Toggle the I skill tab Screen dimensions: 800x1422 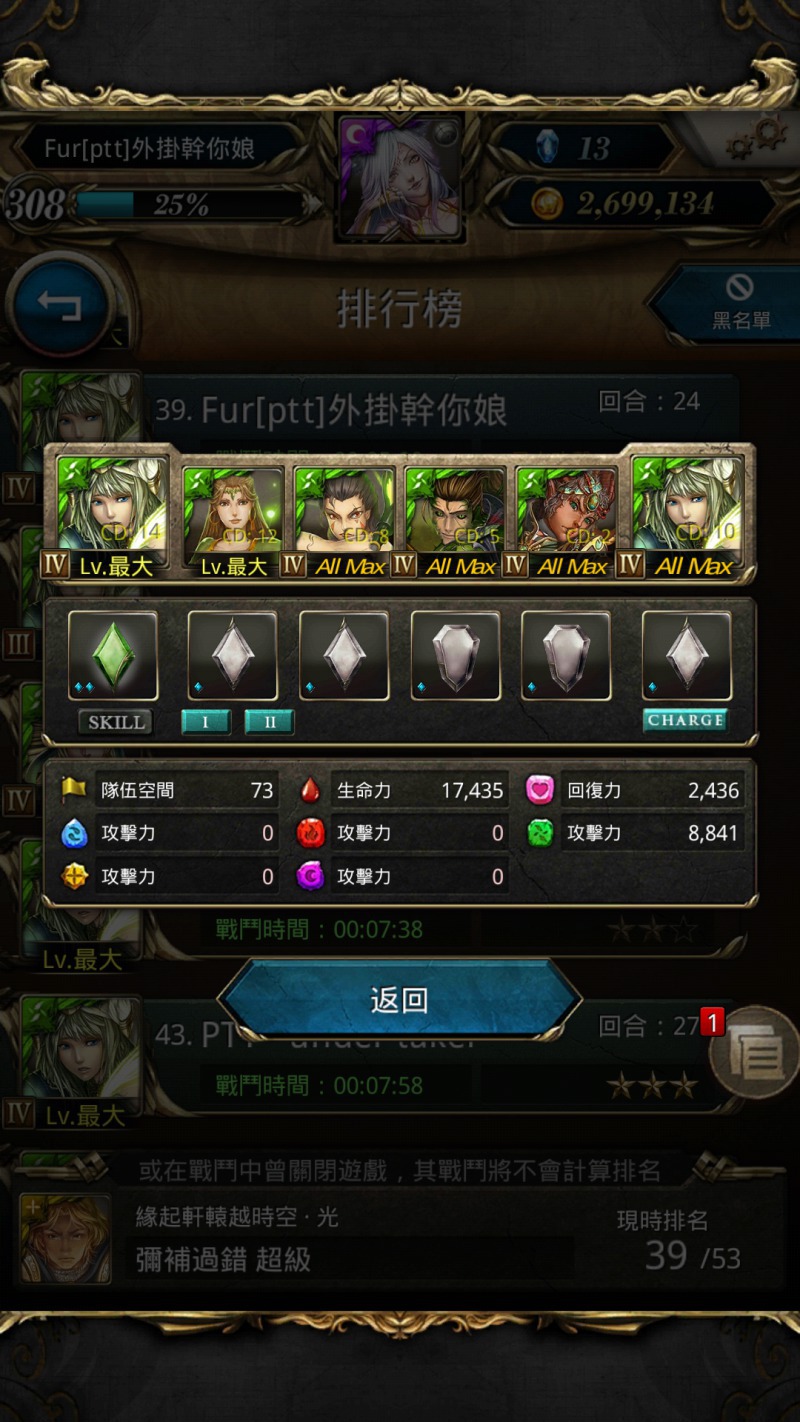coord(206,722)
